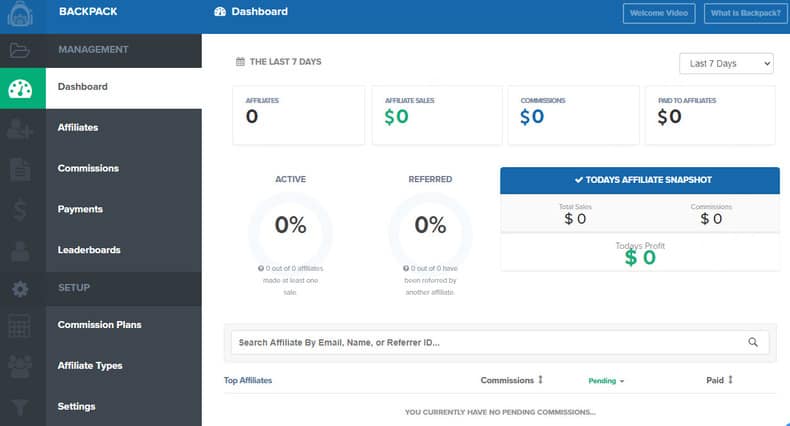Click the Paid column sort arrow

coord(730,380)
